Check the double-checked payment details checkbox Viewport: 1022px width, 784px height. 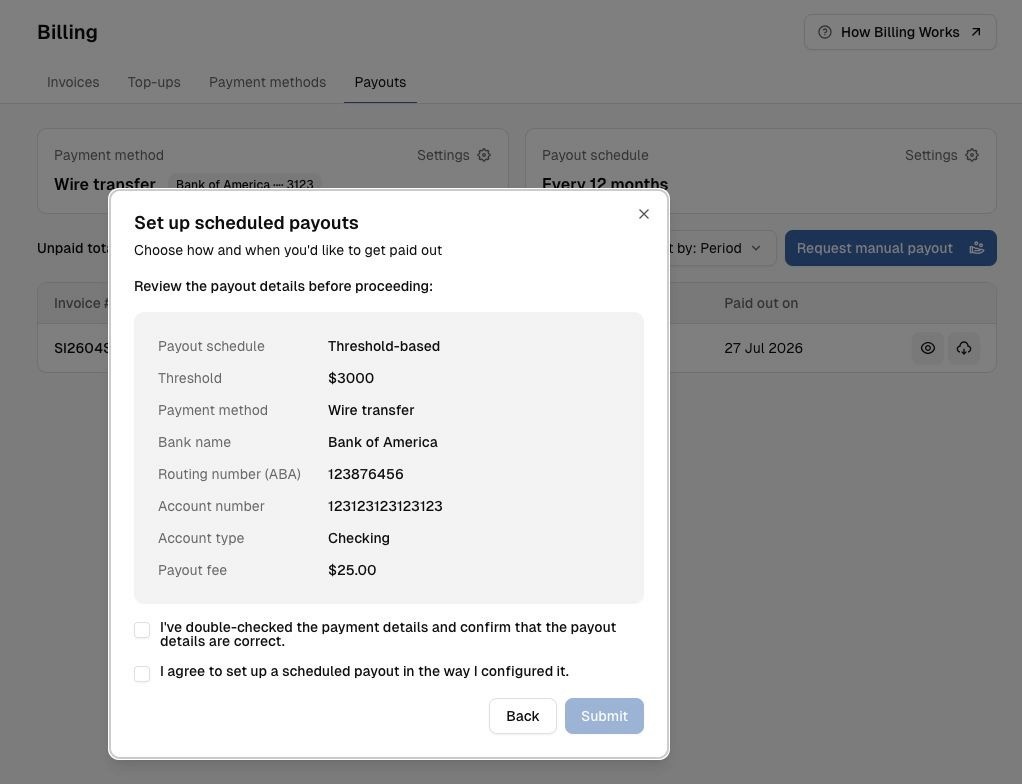(x=142, y=630)
